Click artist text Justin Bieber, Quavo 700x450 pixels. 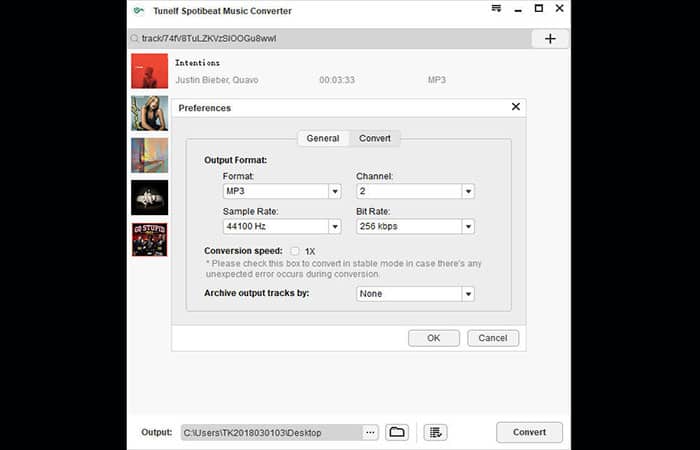pyautogui.click(x=217, y=80)
